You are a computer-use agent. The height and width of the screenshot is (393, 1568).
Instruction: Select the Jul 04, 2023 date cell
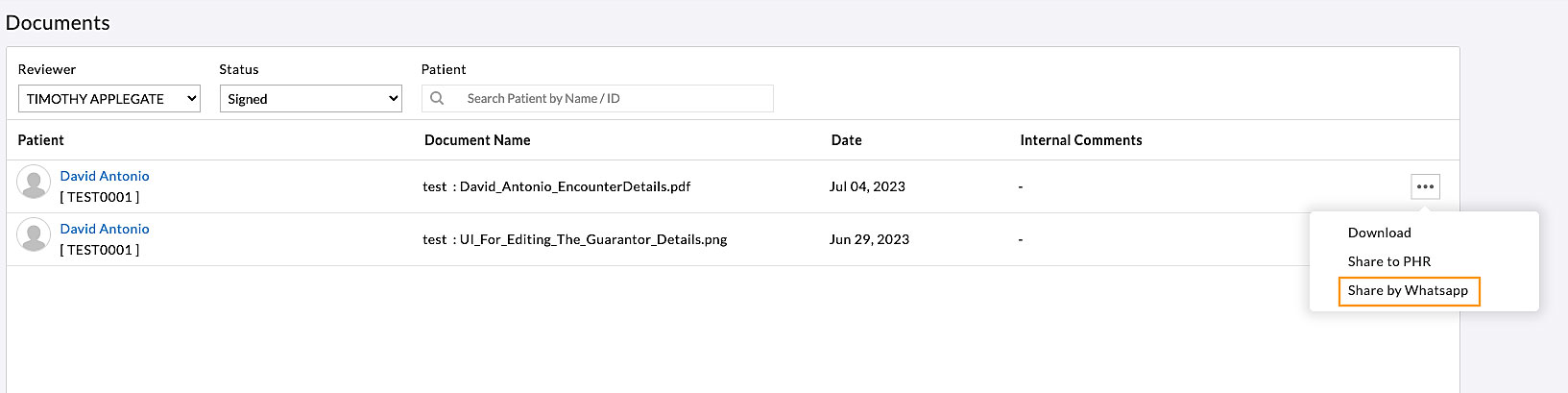(867, 186)
